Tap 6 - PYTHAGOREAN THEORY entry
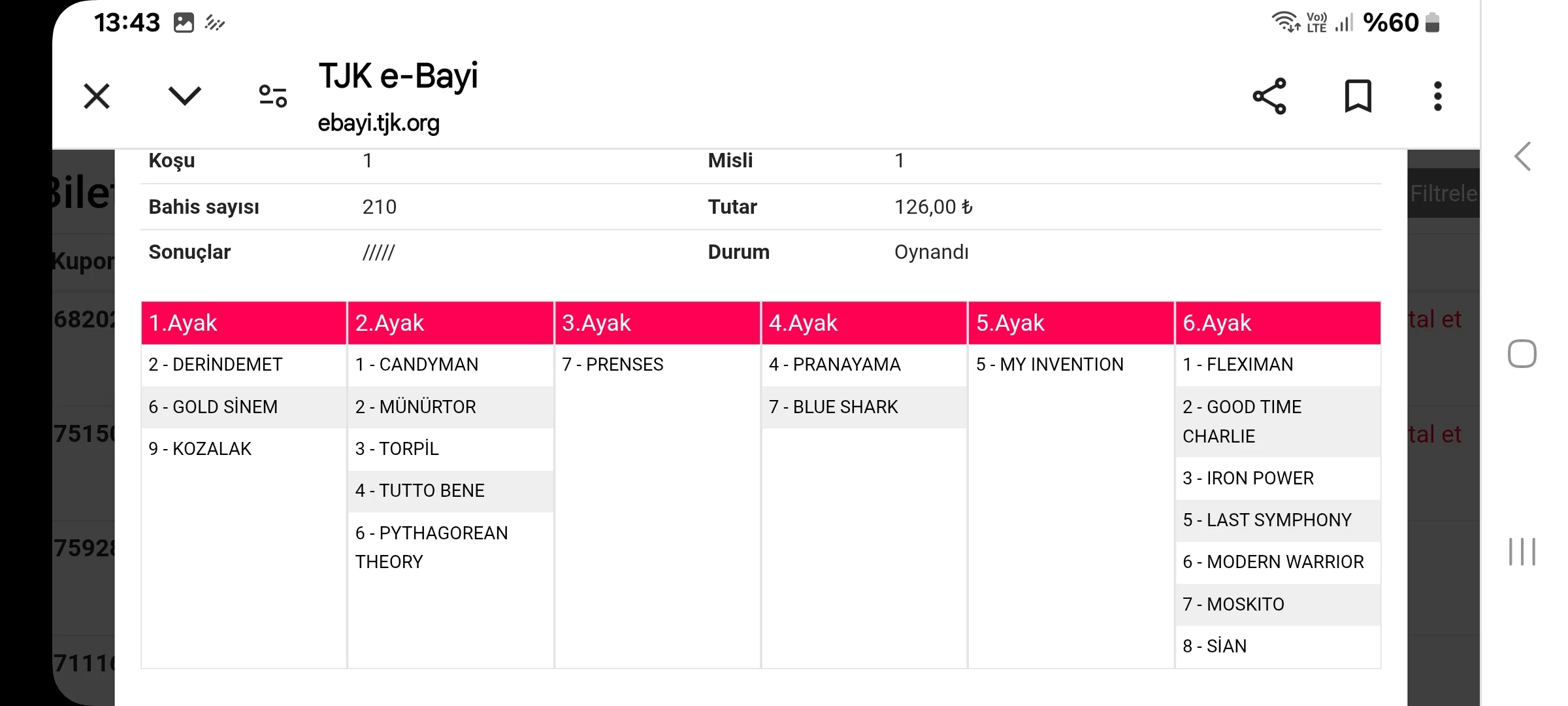This screenshot has height=706, width=1568. pyautogui.click(x=431, y=547)
